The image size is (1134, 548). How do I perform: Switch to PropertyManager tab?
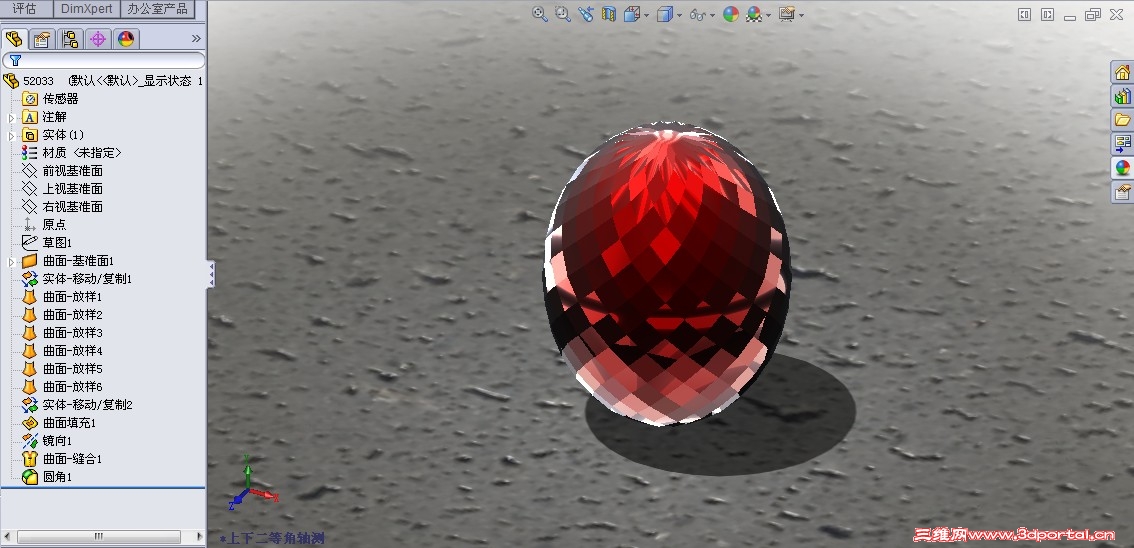coord(42,39)
